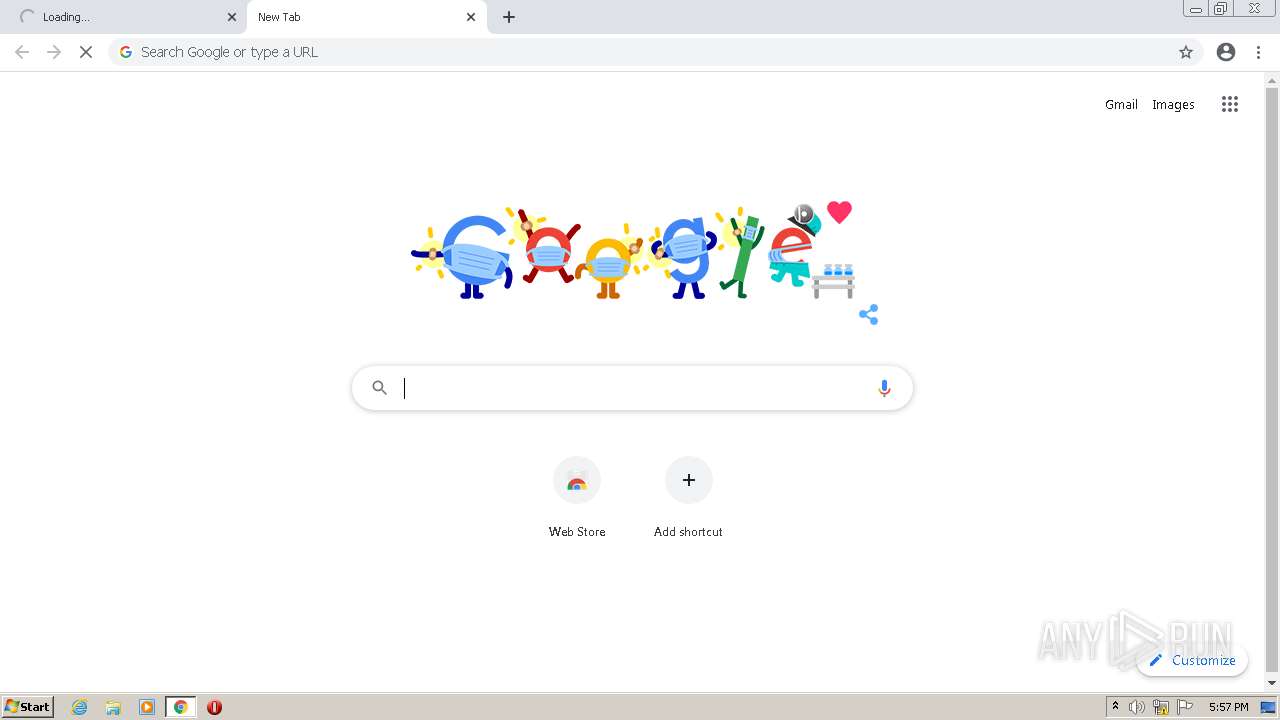Open Windows Explorer folder in taskbar

(113, 707)
